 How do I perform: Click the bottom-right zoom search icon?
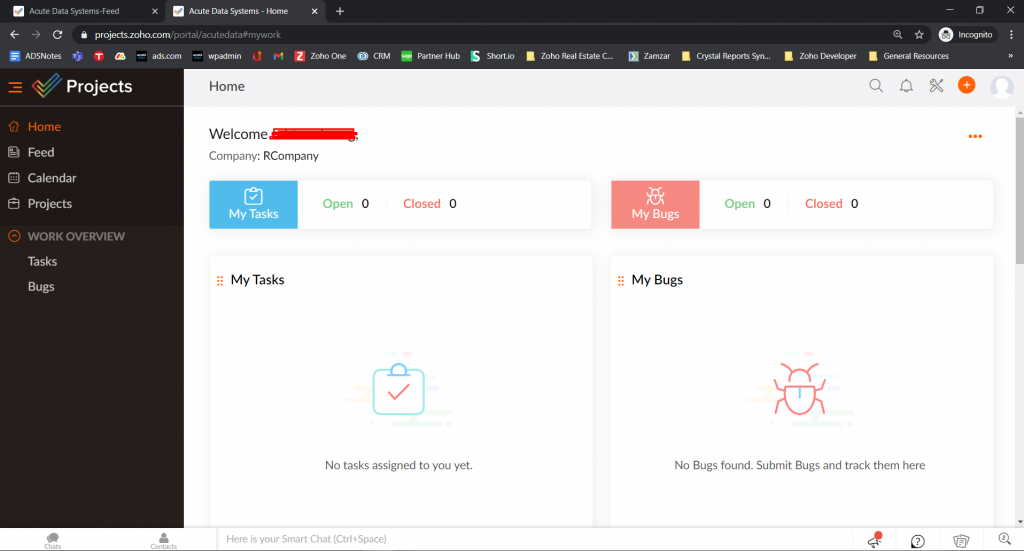click(1004, 539)
